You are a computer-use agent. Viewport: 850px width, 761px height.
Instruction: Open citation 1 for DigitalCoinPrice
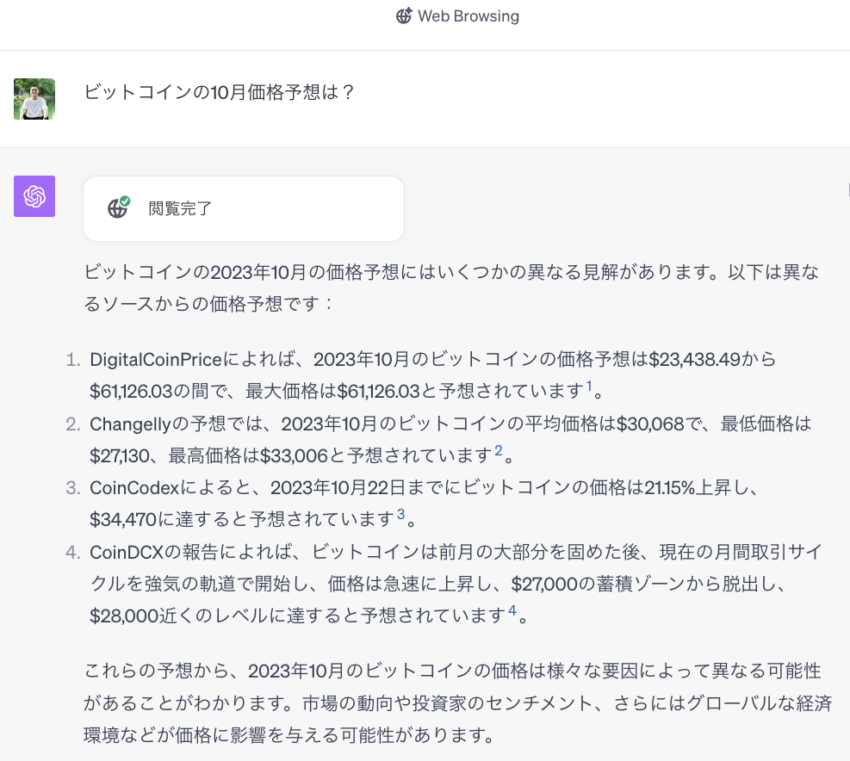(x=589, y=386)
